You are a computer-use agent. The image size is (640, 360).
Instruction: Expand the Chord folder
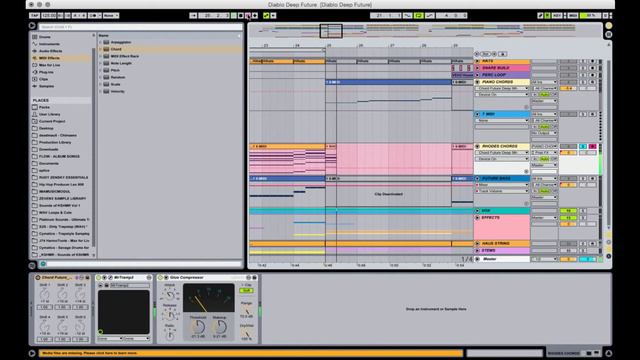pos(100,49)
